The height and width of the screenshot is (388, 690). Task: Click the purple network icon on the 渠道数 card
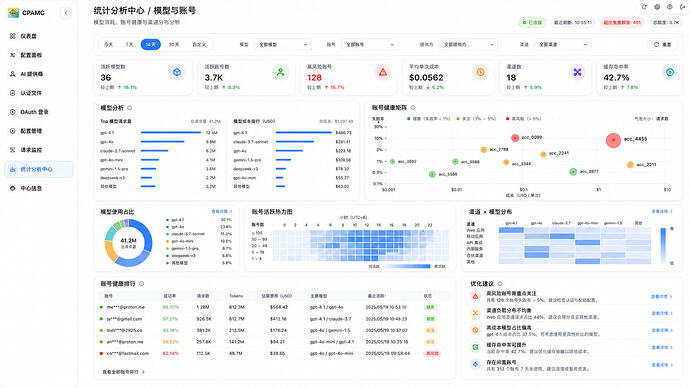[x=577, y=72]
